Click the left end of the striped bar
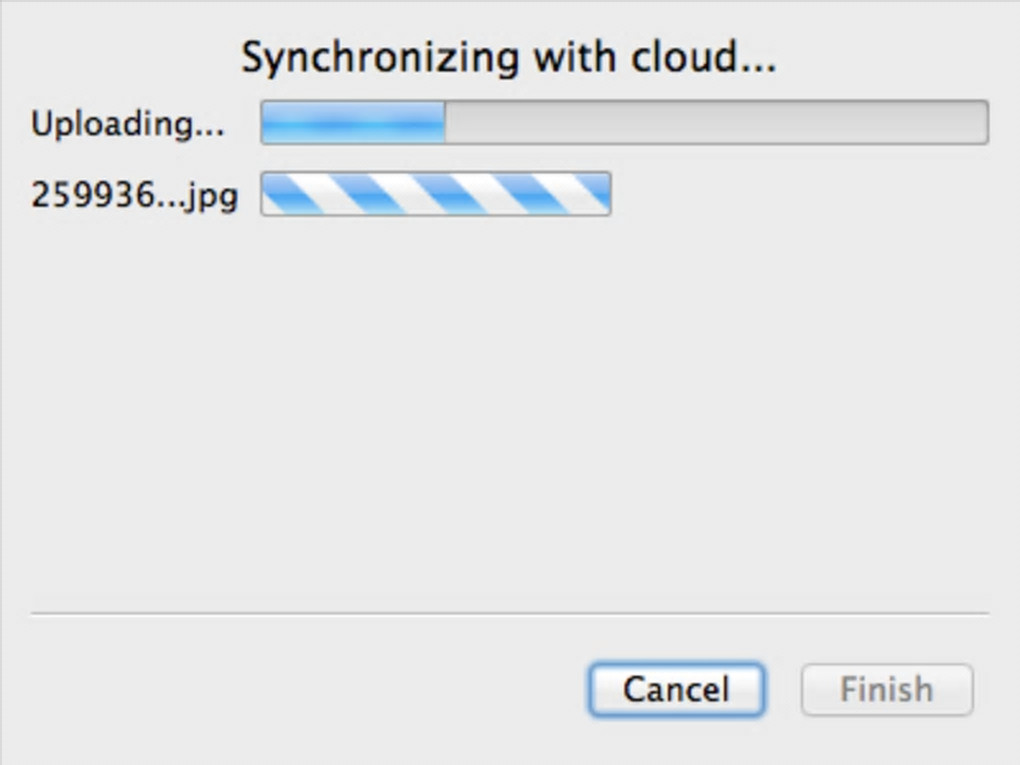The height and width of the screenshot is (765, 1020). pos(270,194)
